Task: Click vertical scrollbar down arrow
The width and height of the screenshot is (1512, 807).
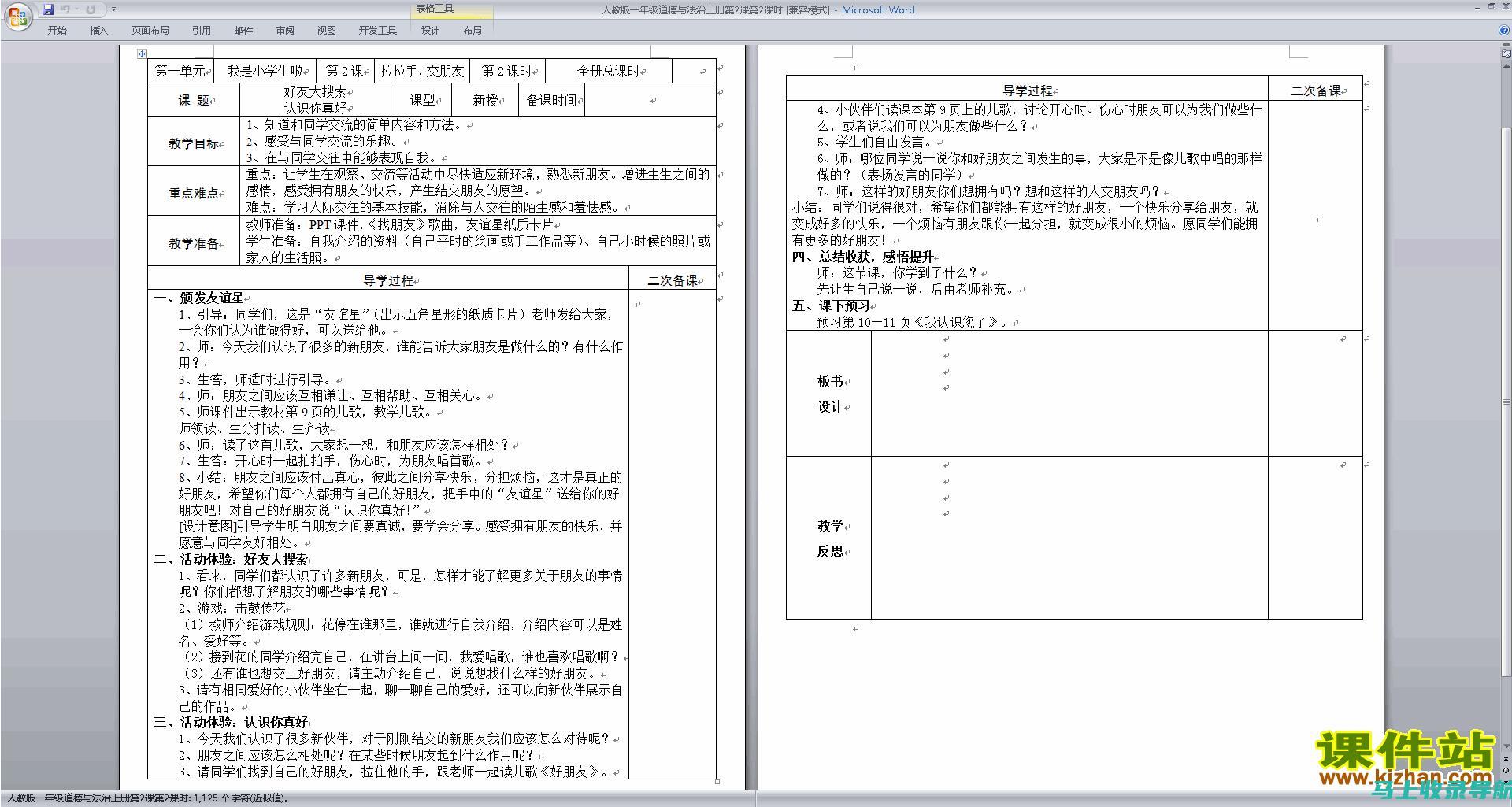Action: pos(1506,747)
